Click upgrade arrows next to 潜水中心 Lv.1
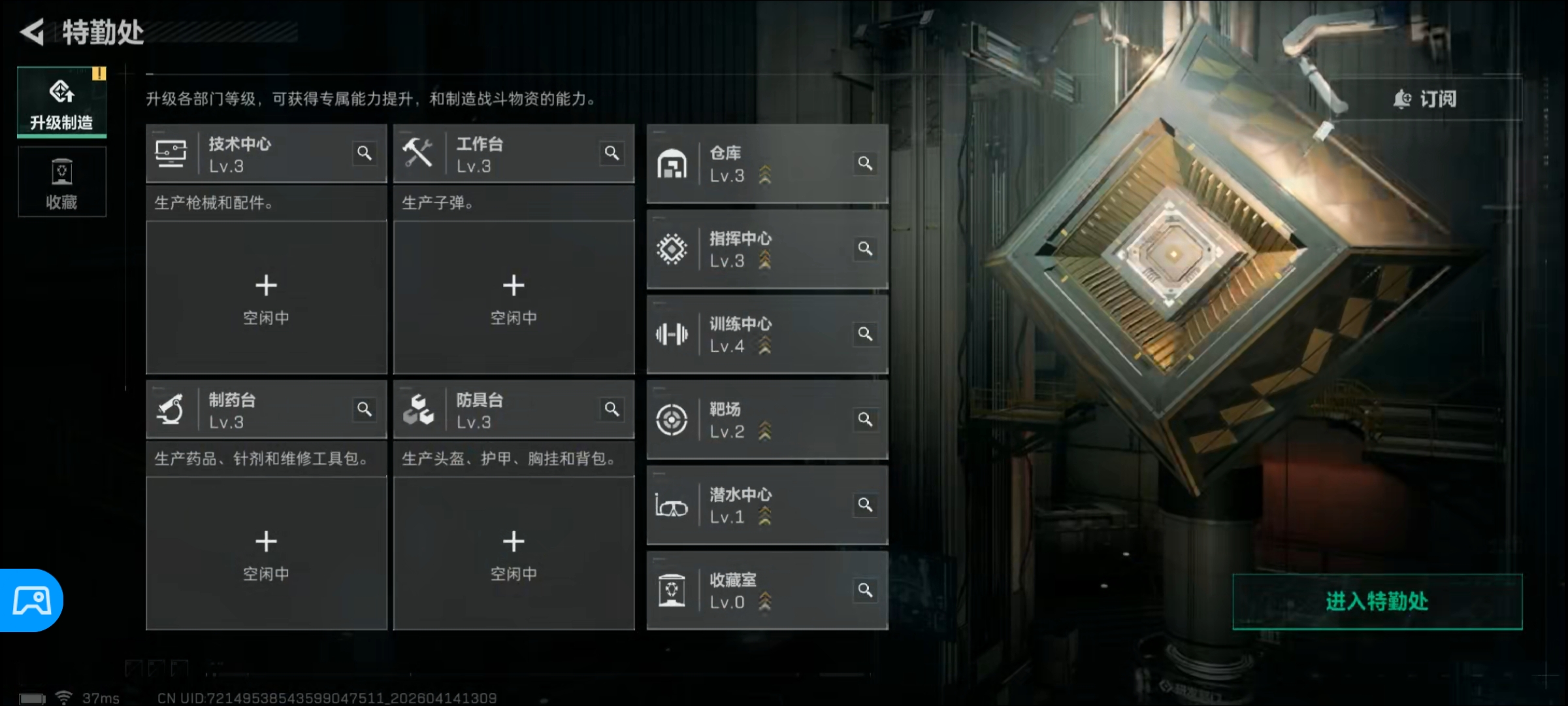The height and width of the screenshot is (706, 1568). click(x=765, y=516)
